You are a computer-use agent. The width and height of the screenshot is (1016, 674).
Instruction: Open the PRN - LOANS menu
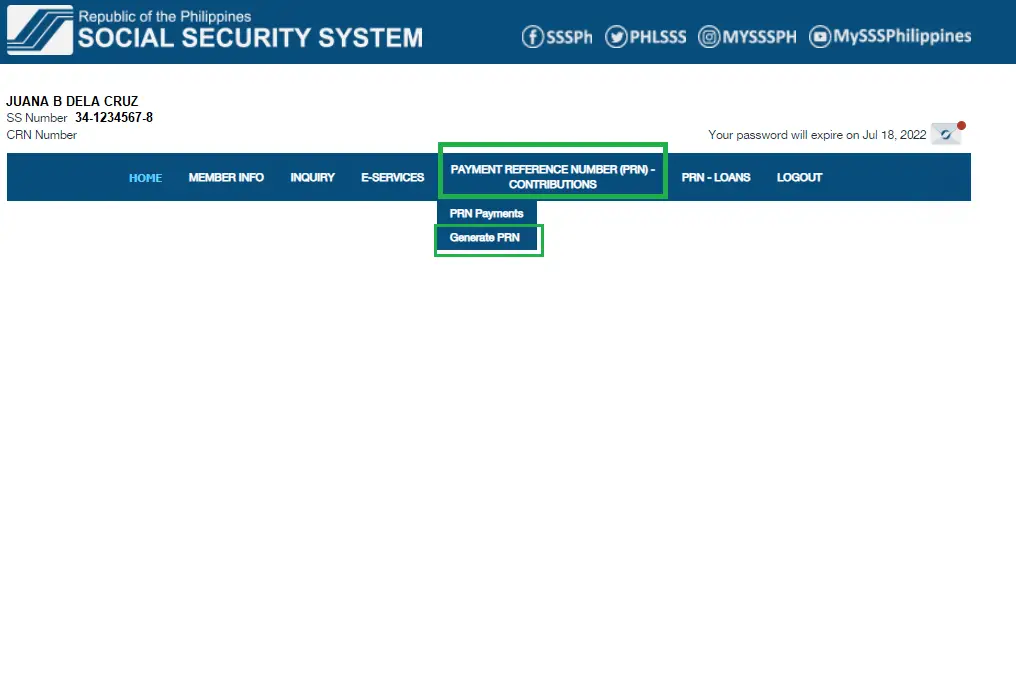click(715, 178)
